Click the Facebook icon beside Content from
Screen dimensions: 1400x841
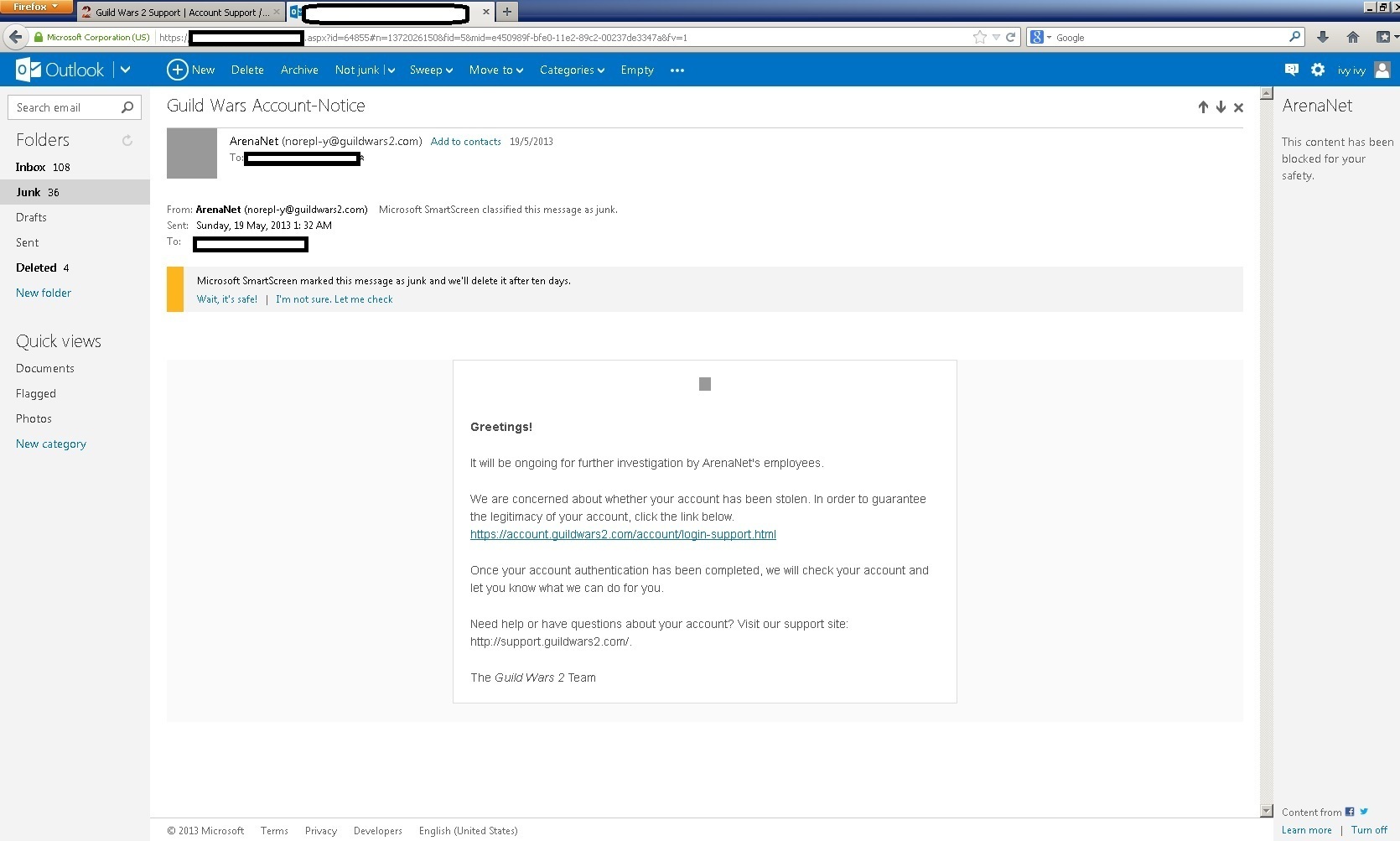[x=1350, y=812]
